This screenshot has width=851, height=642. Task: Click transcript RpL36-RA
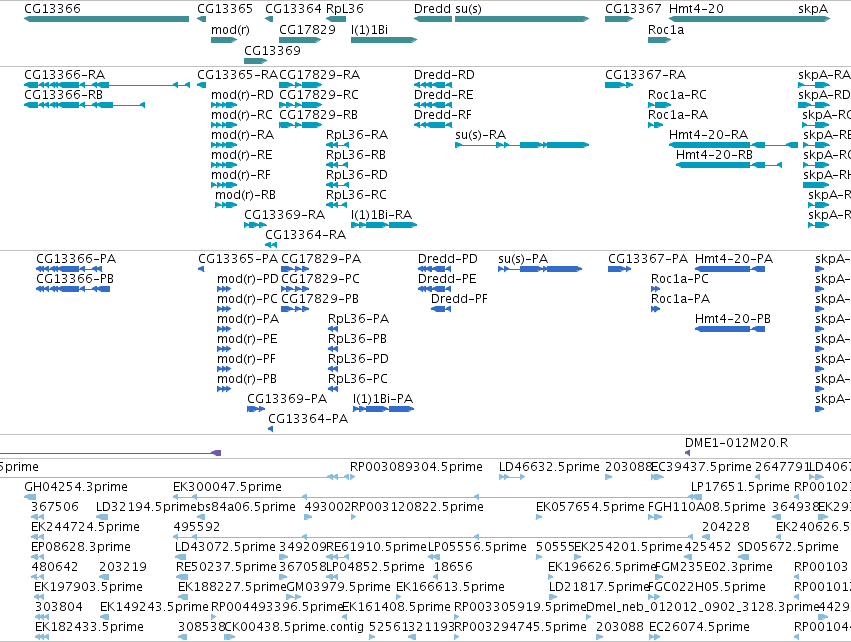[337, 145]
